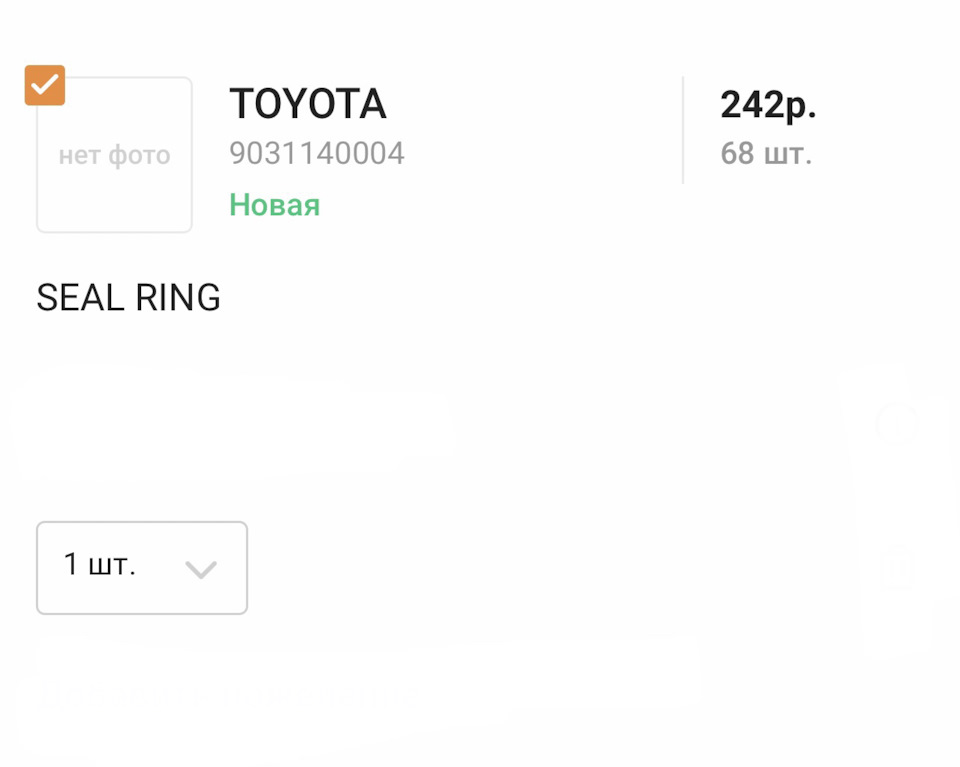This screenshot has height=767, width=960.
Task: Click the TOYOTA brand name
Action: point(308,103)
